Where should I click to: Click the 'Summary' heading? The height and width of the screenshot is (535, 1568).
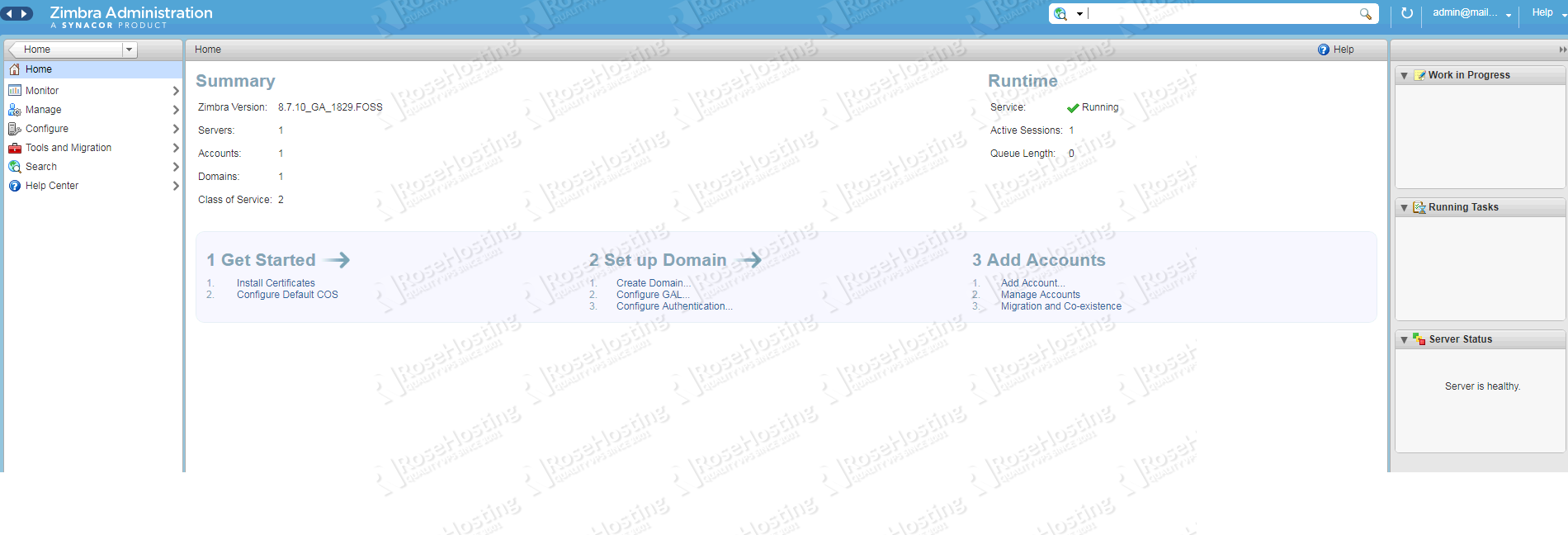click(235, 81)
